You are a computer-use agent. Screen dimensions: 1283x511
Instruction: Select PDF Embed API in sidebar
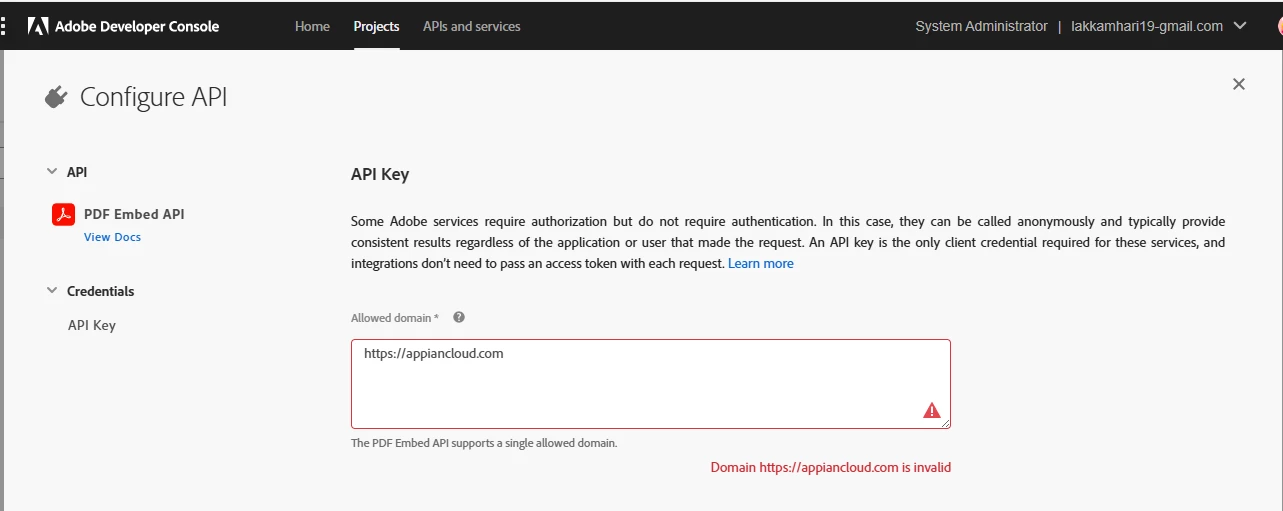134,214
